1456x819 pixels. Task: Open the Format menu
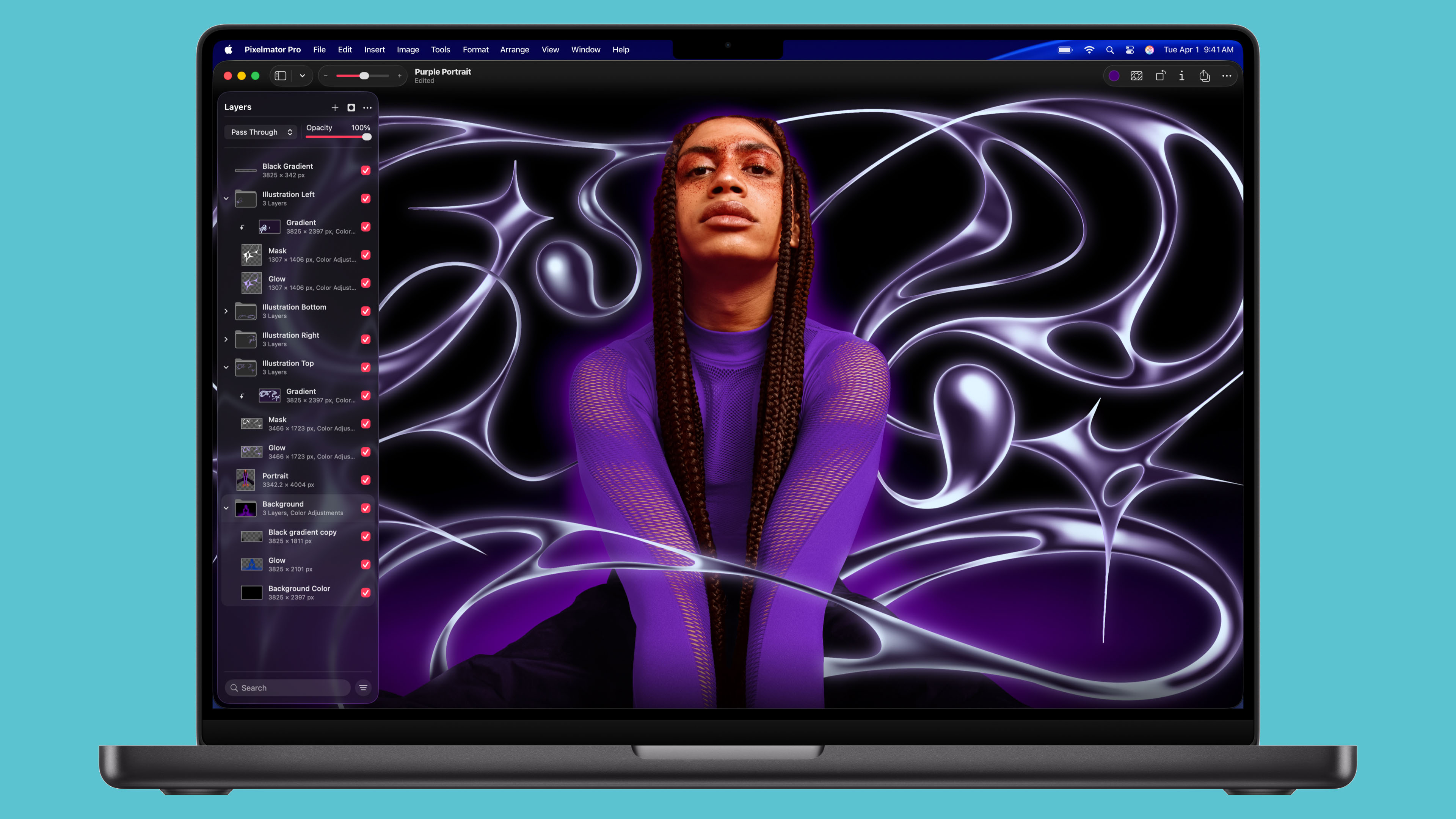point(475,50)
